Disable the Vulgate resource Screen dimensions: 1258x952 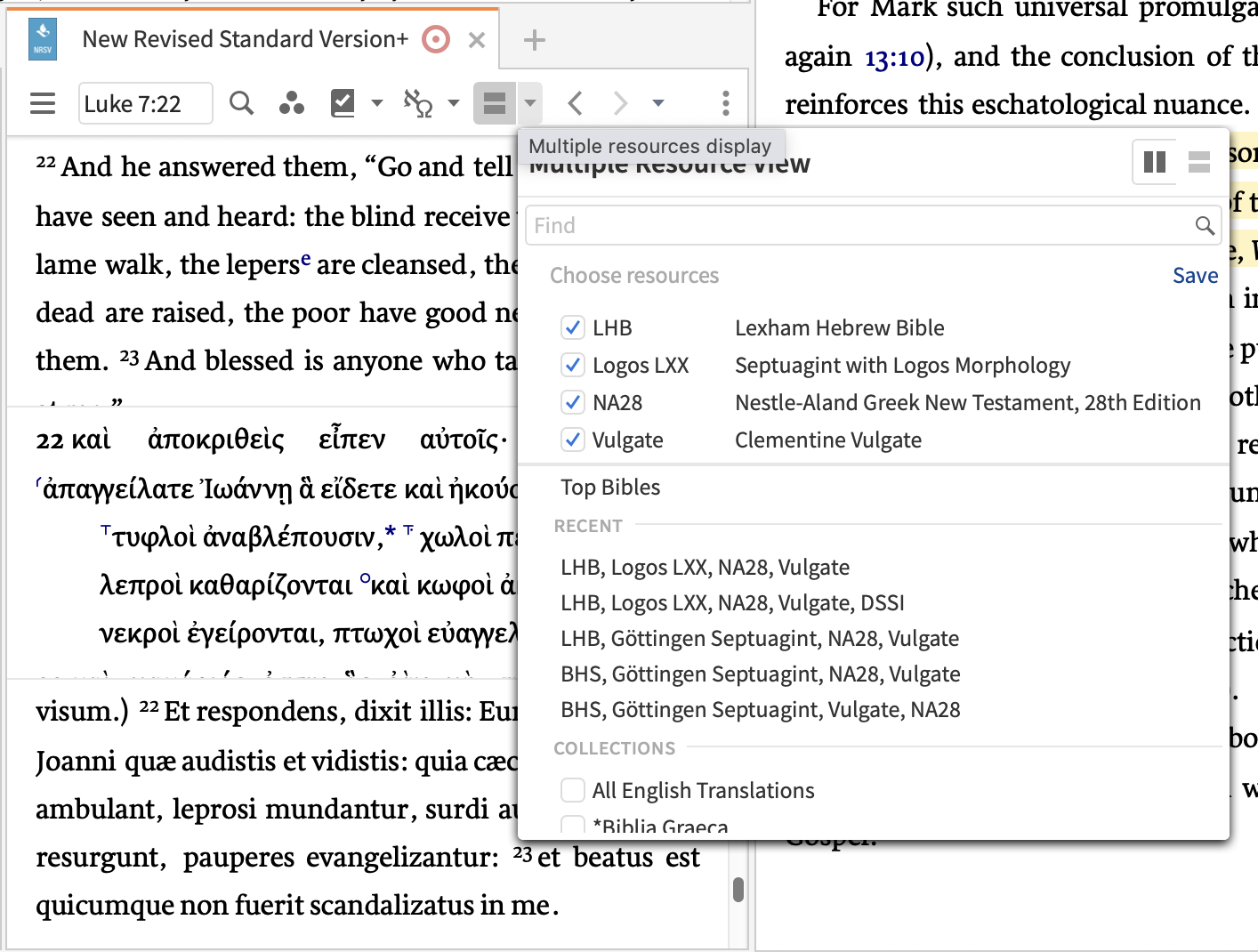(573, 440)
